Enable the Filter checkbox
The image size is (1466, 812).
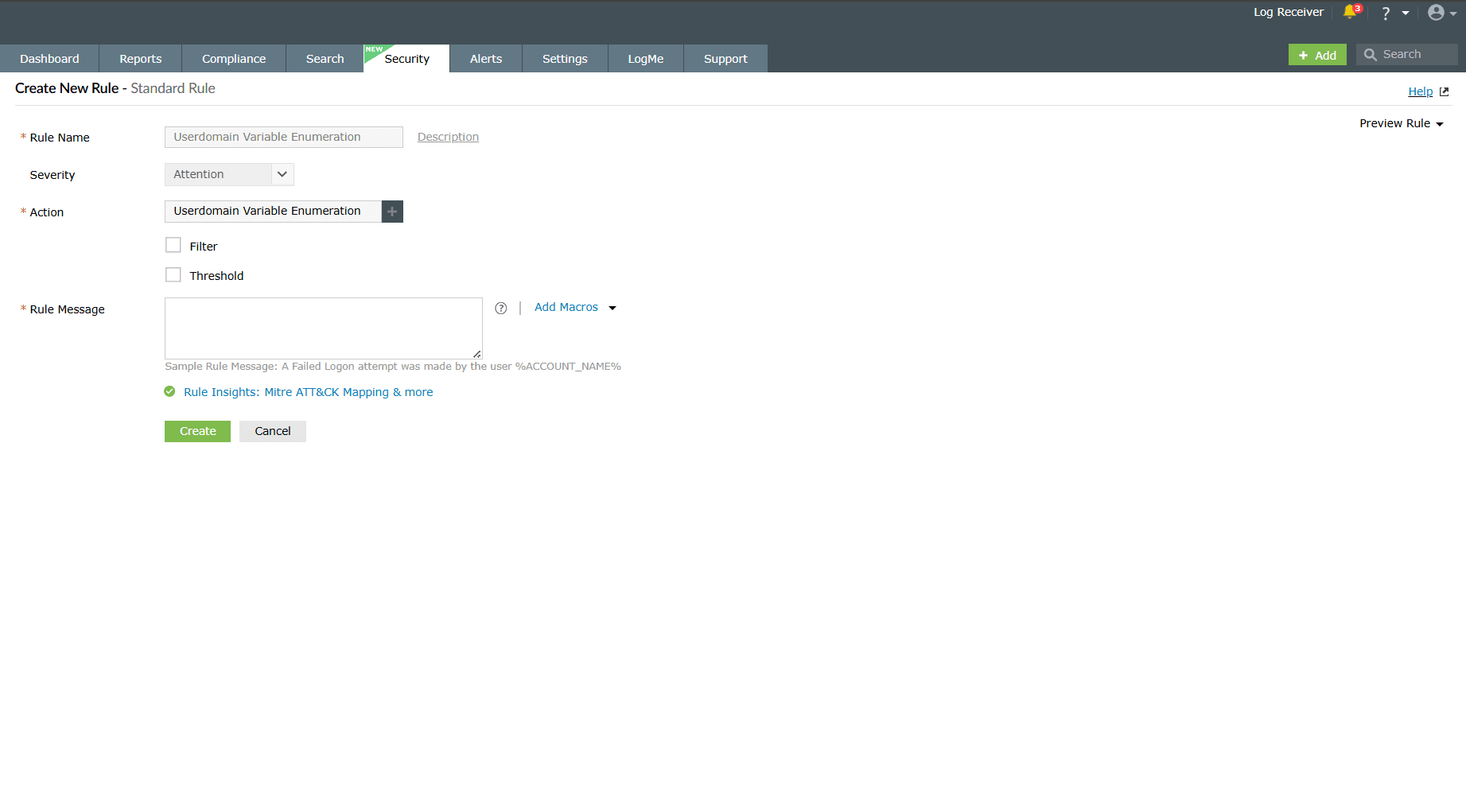pyautogui.click(x=173, y=245)
